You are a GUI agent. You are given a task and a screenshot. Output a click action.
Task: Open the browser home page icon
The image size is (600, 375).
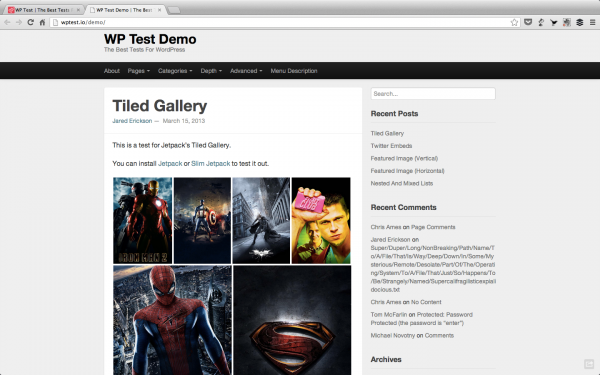42,22
